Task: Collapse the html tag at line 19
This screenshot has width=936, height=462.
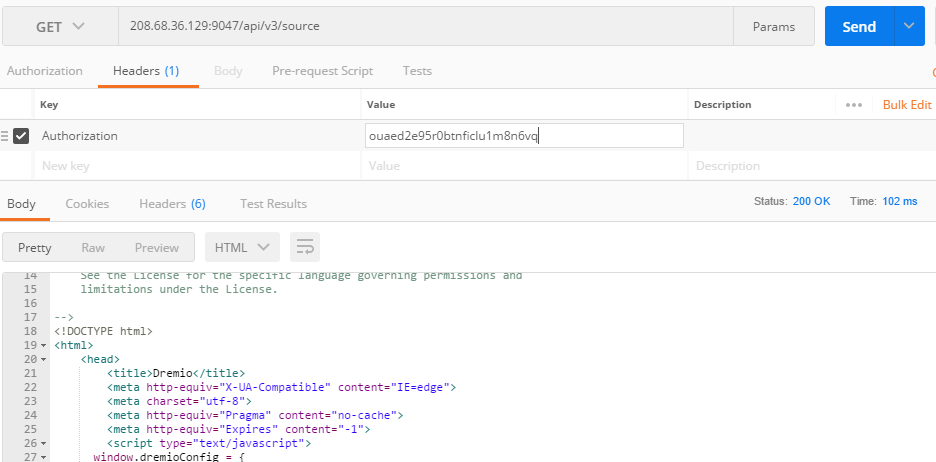Action: (x=44, y=346)
